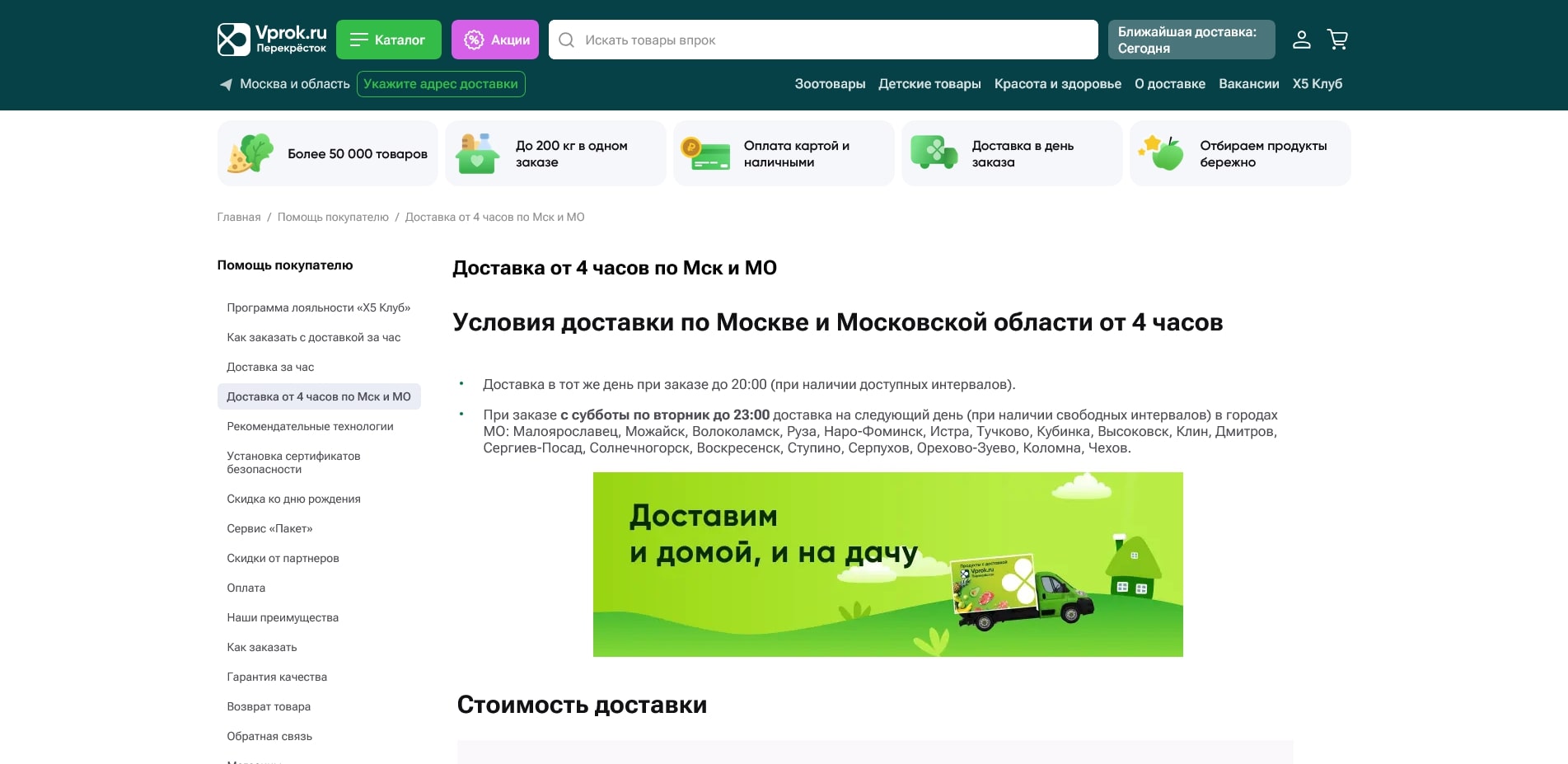
Task: Click the search magnifier icon
Action: pos(566,40)
